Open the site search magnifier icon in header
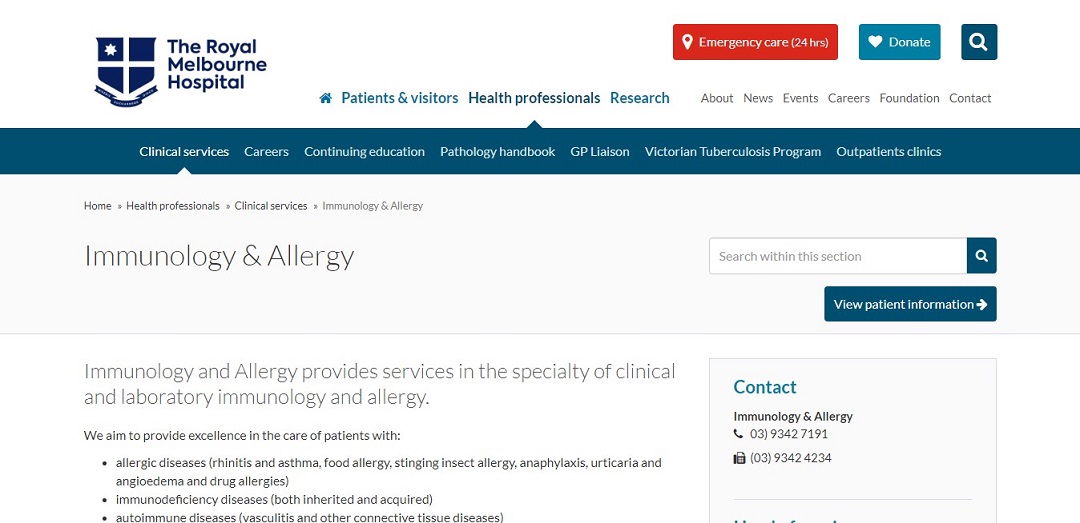 click(979, 42)
